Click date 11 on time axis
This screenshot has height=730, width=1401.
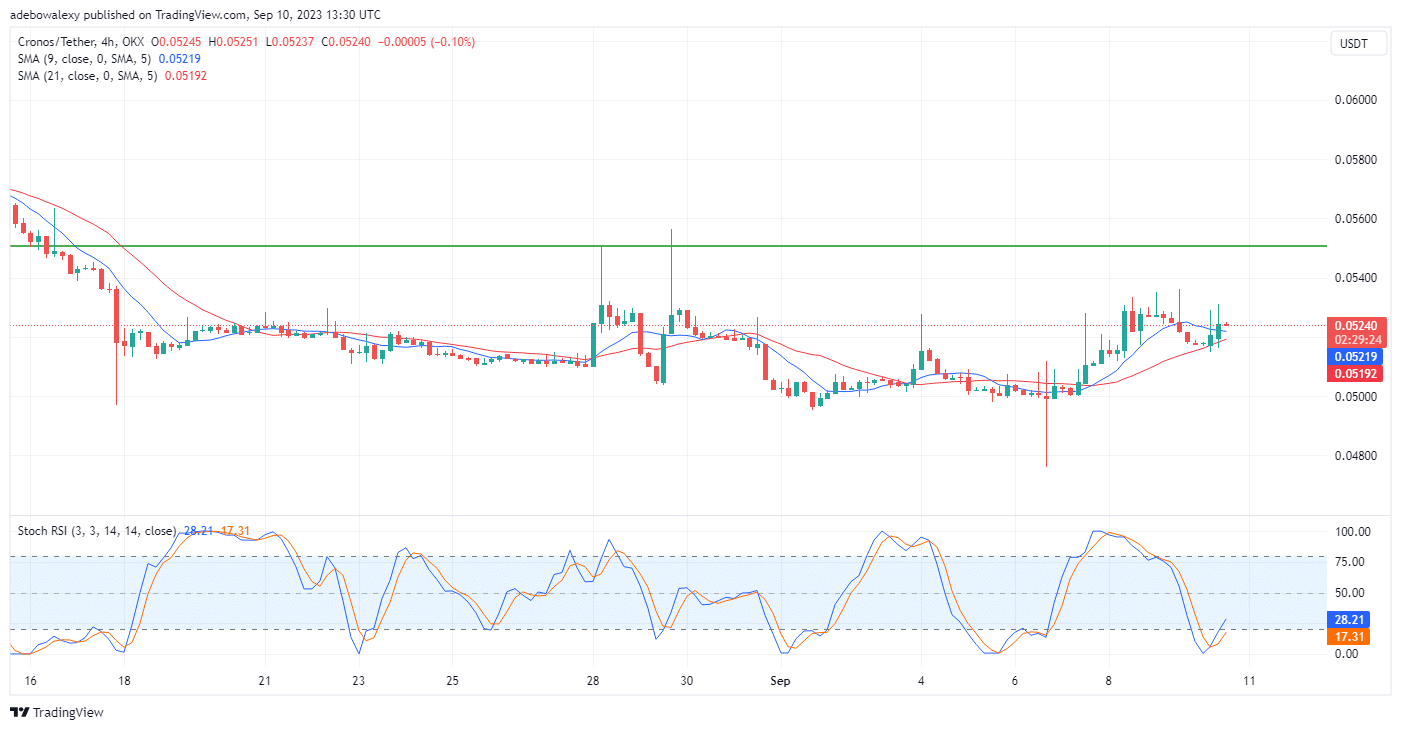pos(1249,681)
